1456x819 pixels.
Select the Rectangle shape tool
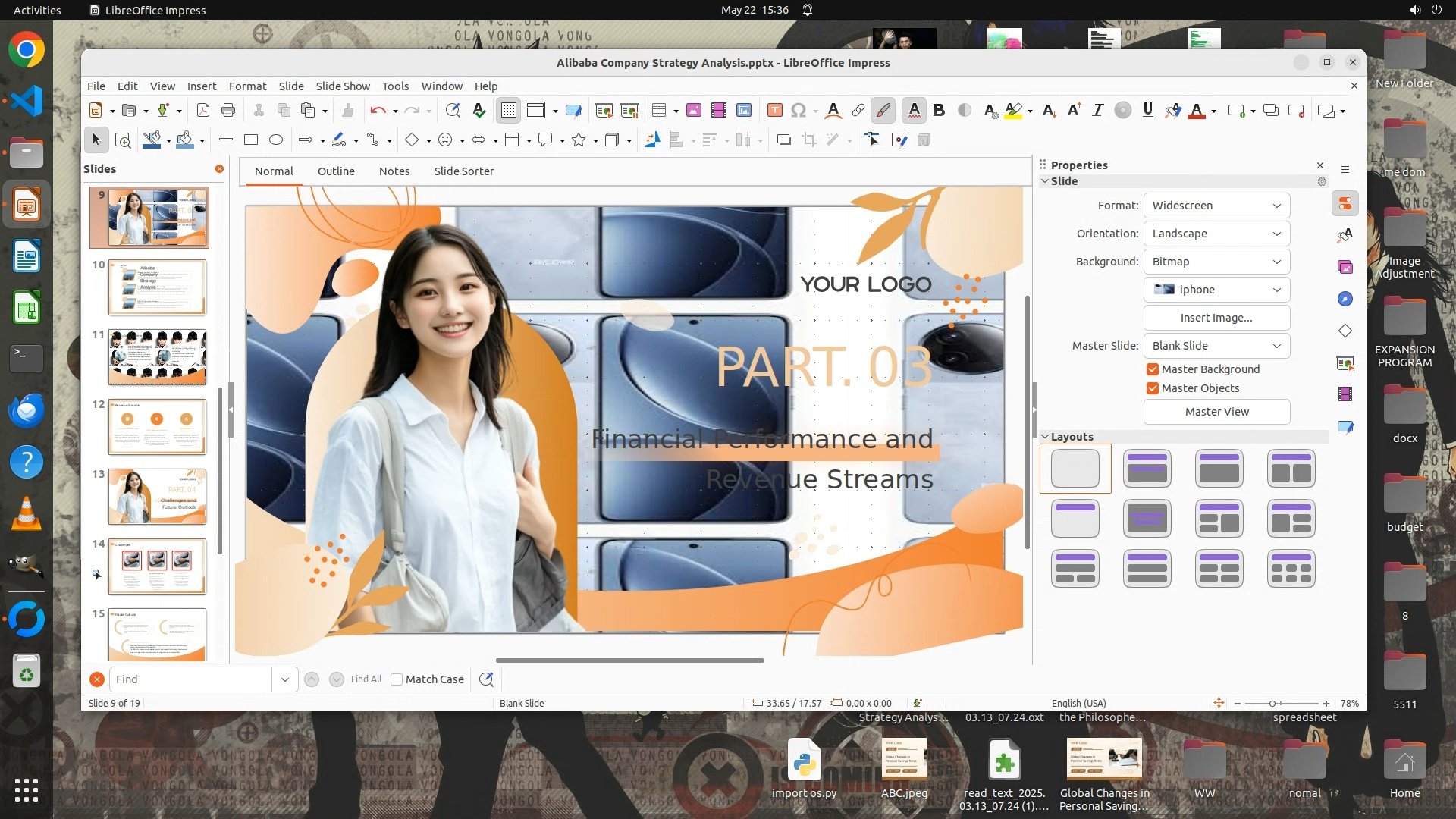tap(251, 140)
